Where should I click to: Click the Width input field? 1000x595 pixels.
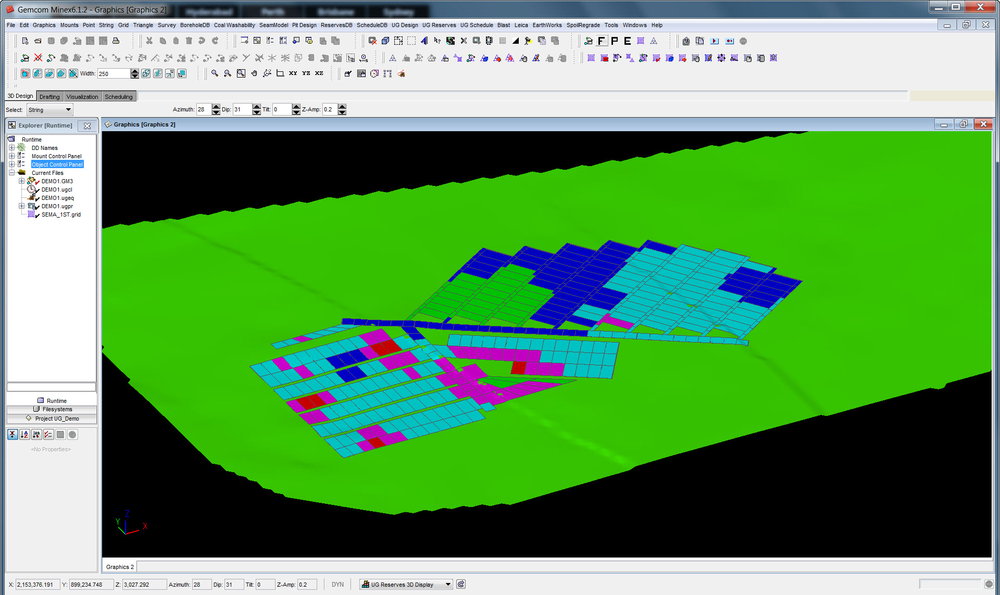[115, 73]
